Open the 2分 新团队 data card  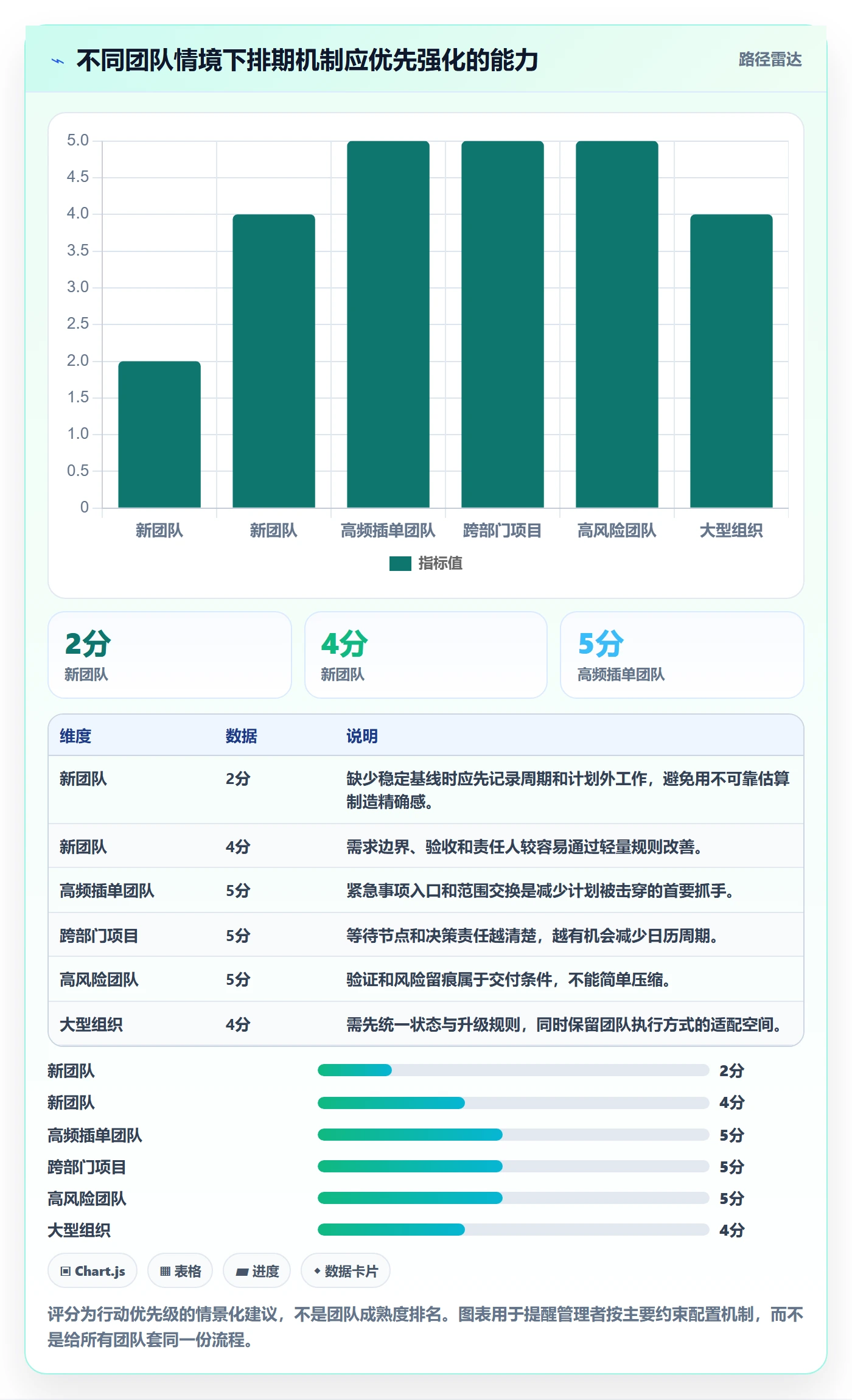coord(170,655)
